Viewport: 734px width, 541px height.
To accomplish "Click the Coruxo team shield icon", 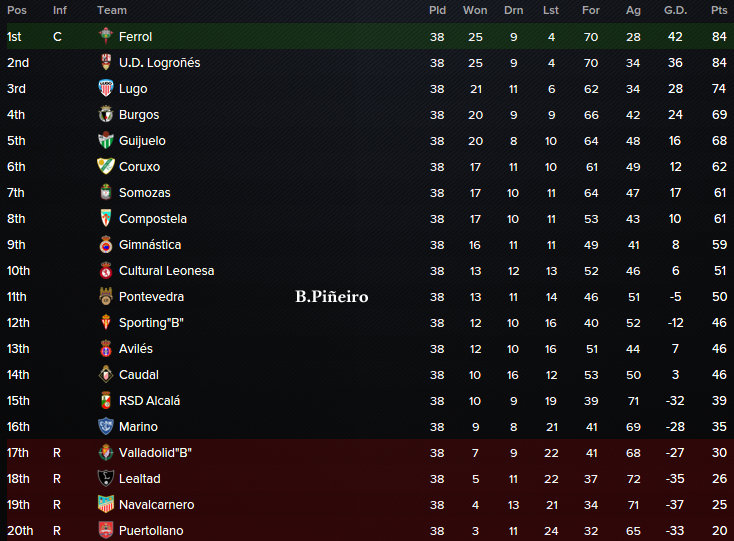I will click(106, 166).
